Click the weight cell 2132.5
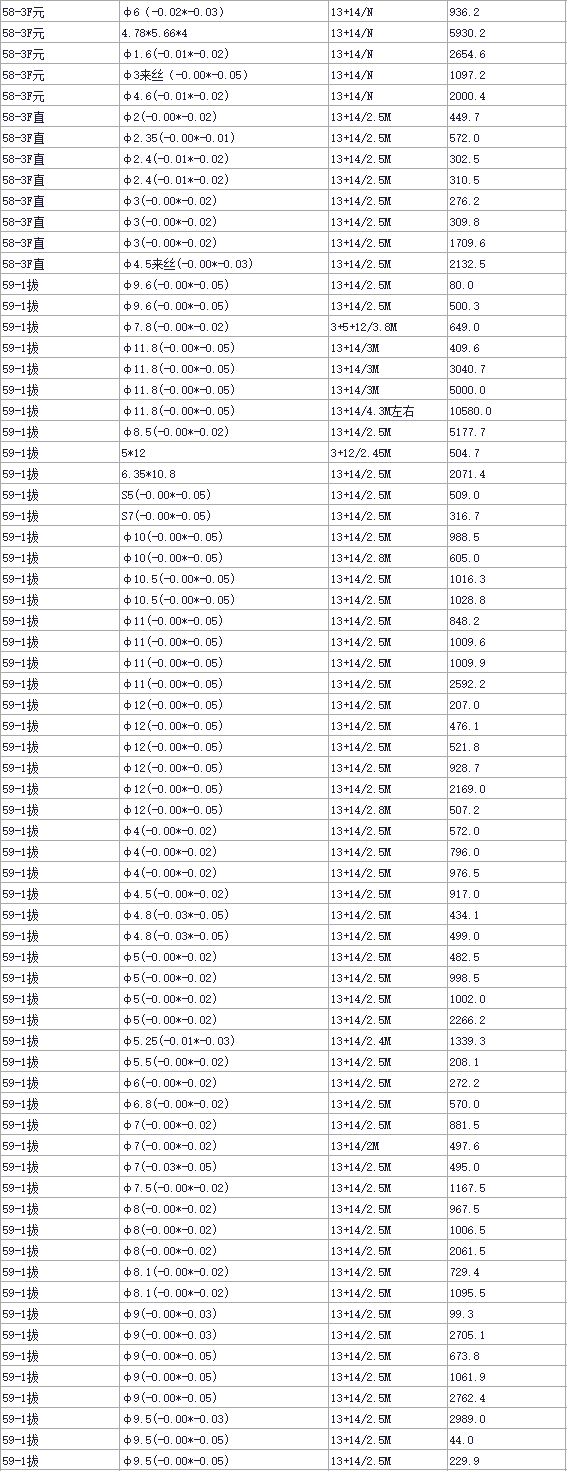 tap(507, 264)
